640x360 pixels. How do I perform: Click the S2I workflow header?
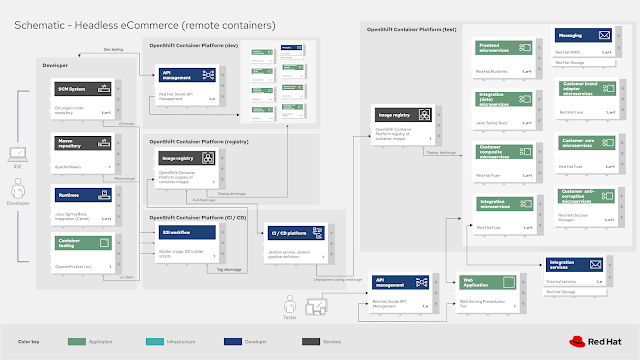[187, 232]
